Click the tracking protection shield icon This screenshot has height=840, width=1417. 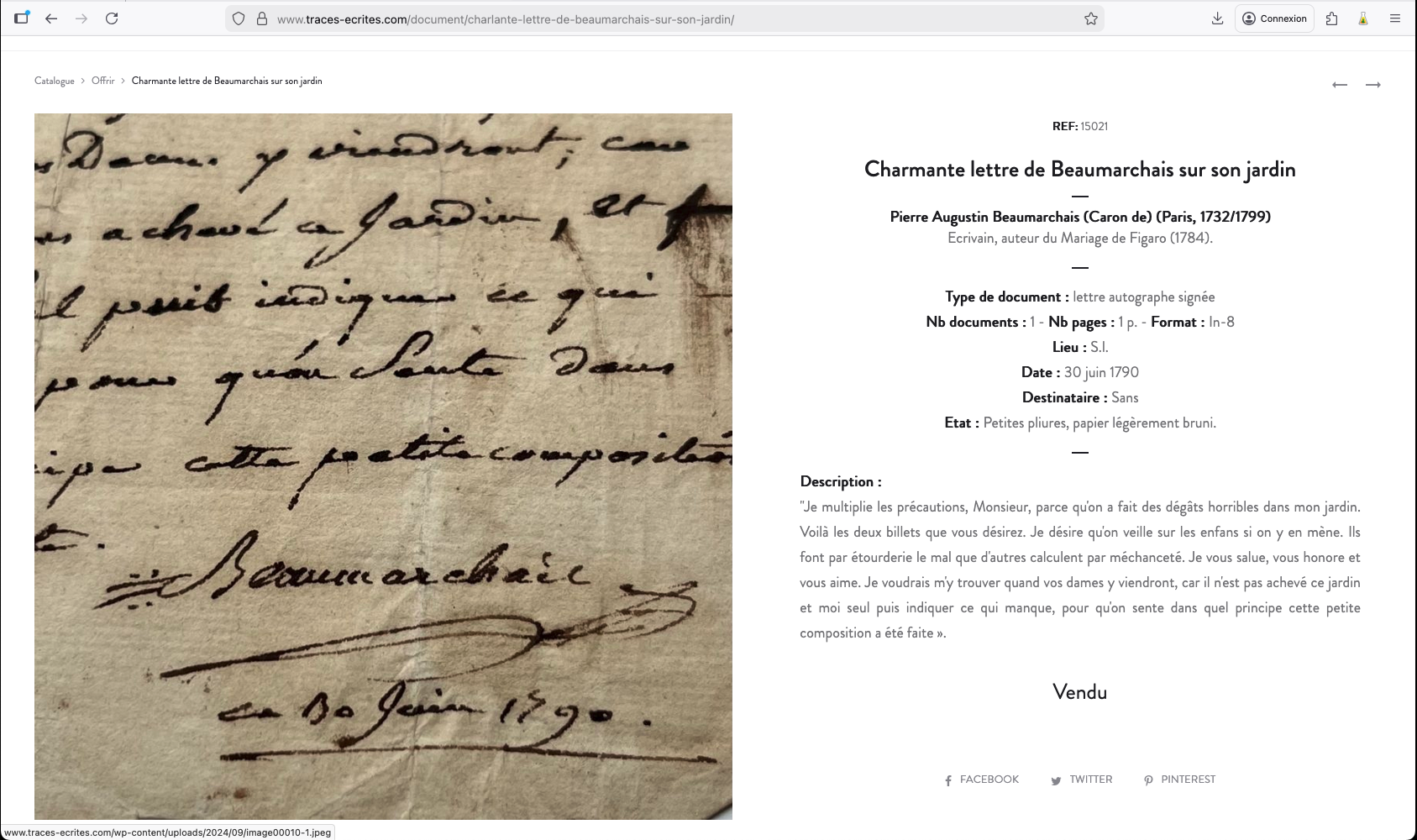pos(239,18)
